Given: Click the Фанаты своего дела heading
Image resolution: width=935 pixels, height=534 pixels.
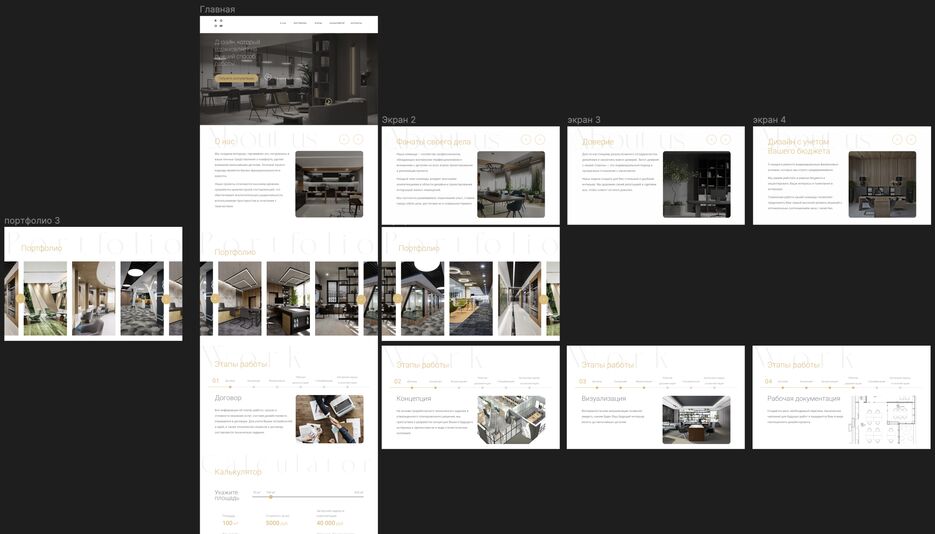Looking at the screenshot, I should point(434,142).
